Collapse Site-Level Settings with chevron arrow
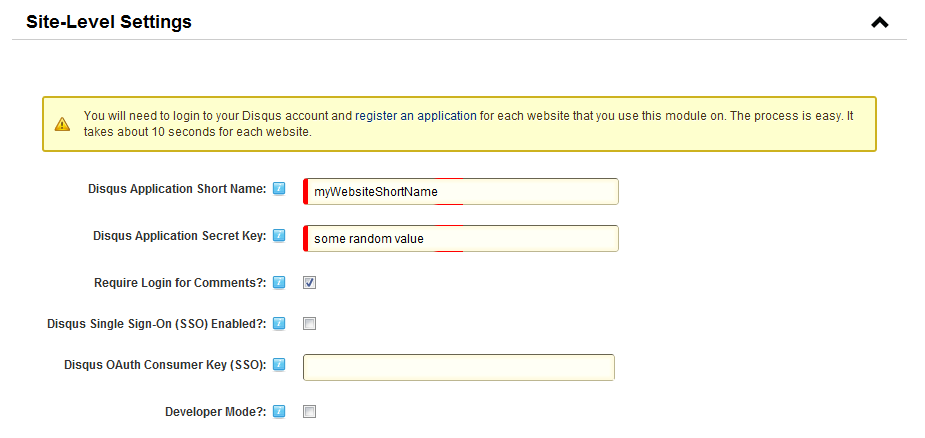The height and width of the screenshot is (438, 925). 880,22
